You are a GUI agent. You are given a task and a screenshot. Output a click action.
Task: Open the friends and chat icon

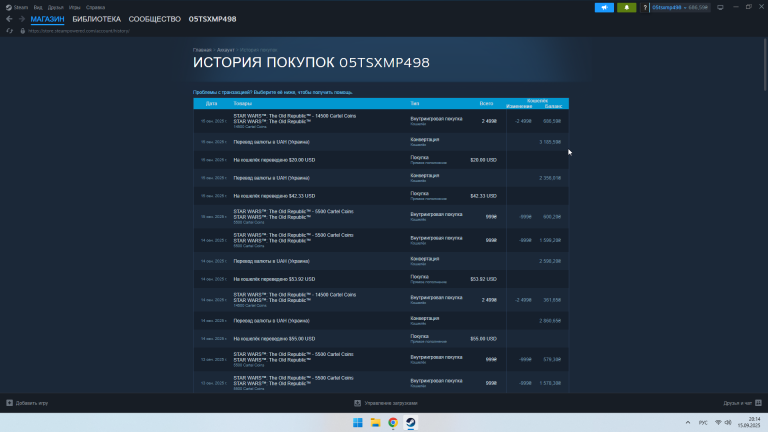[758, 403]
